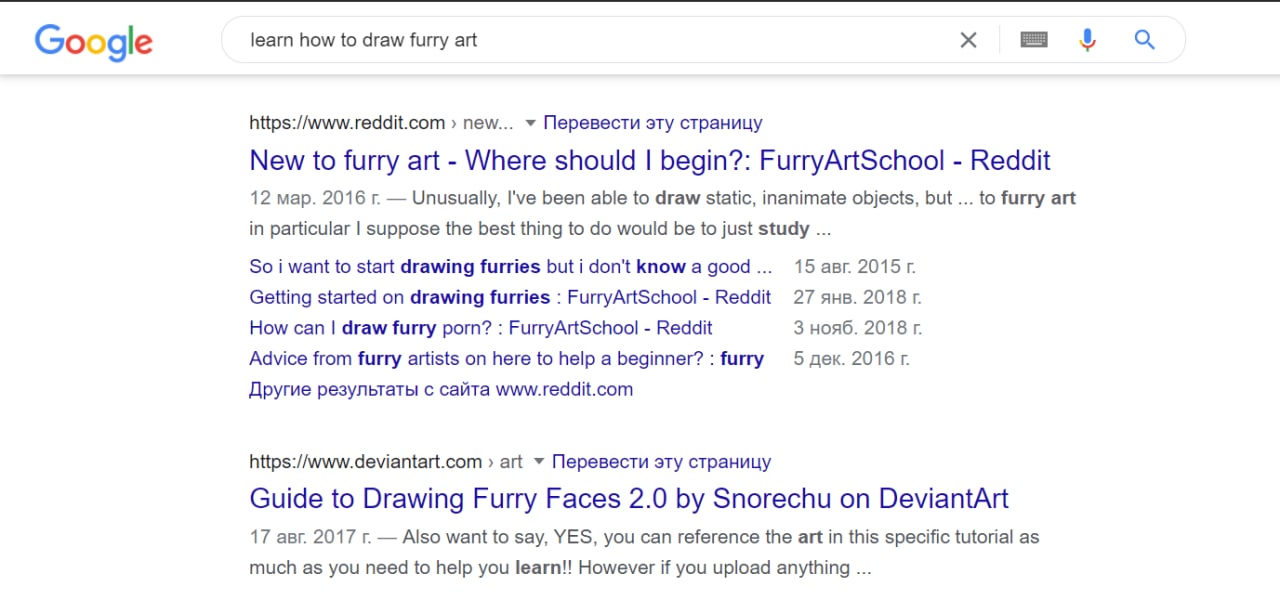Open 'Advice from furry artists on here' sitelink
The image size is (1280, 600).
pyautogui.click(x=506, y=358)
